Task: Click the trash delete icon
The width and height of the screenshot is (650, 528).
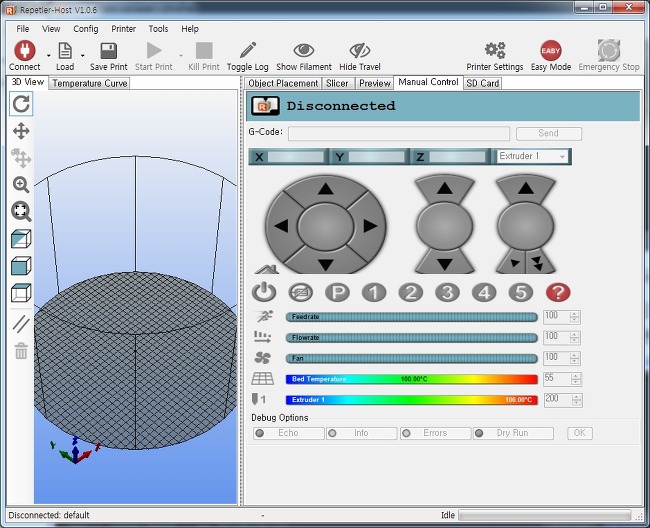Action: 21,351
